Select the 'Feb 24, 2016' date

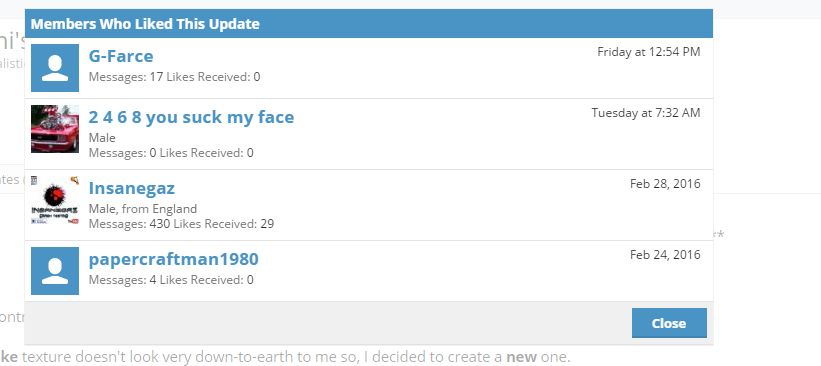[665, 255]
